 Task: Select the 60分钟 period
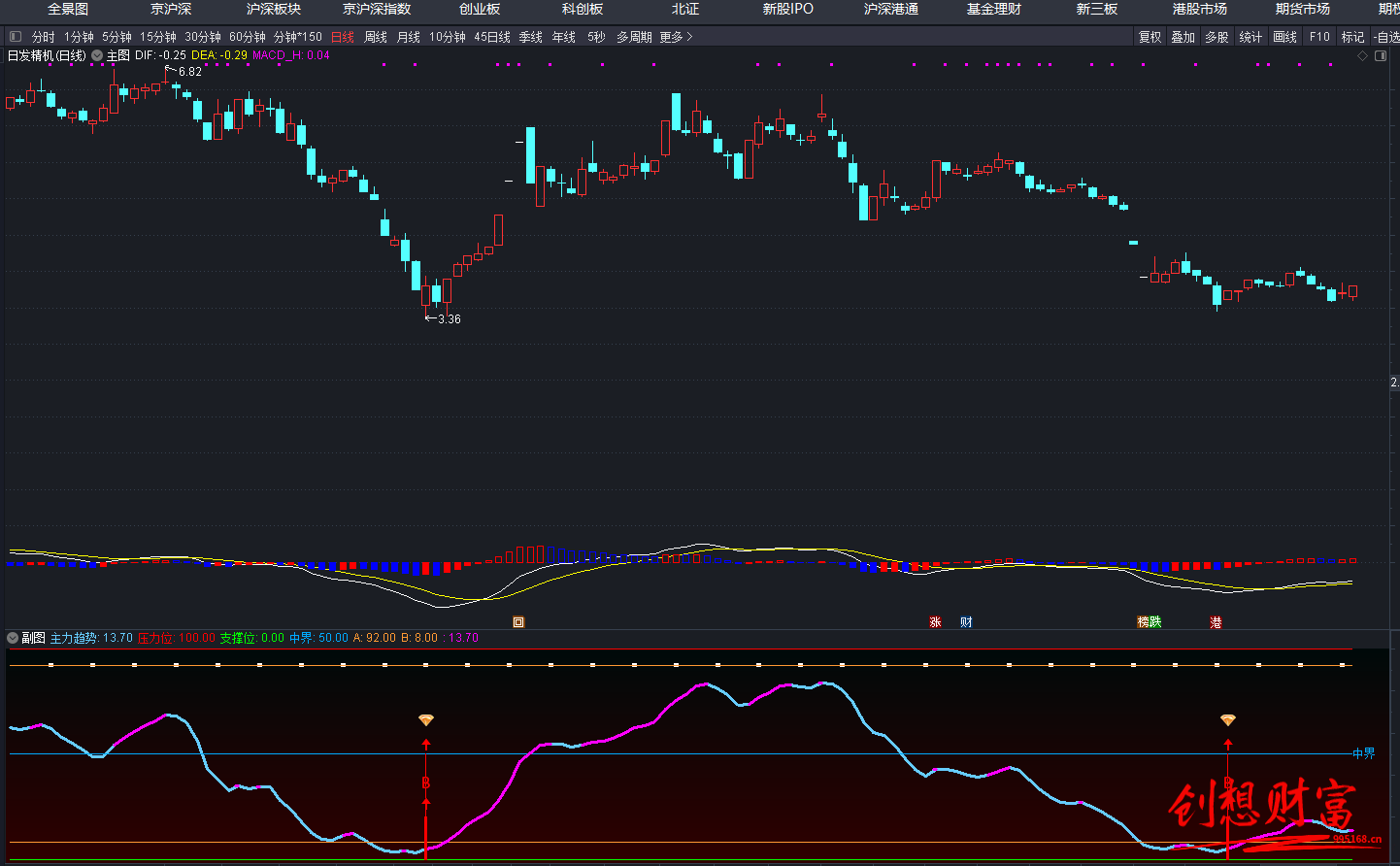(248, 37)
